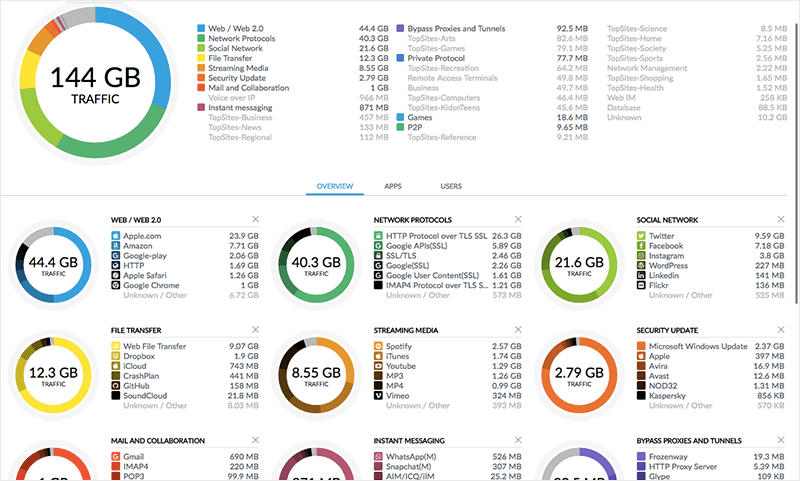Image resolution: width=800 pixels, height=481 pixels.
Task: Open the Users tab
Action: [451, 186]
